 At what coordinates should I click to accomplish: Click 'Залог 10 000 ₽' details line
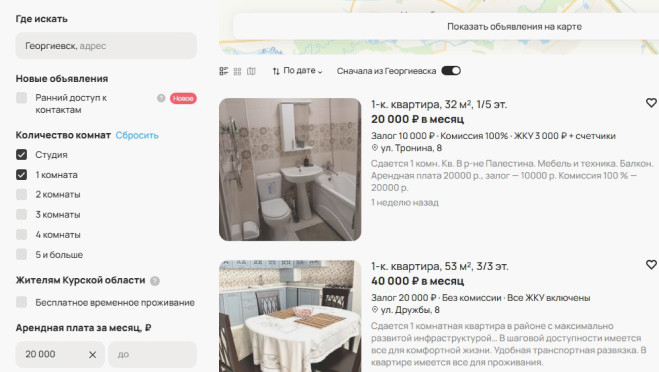tap(493, 136)
